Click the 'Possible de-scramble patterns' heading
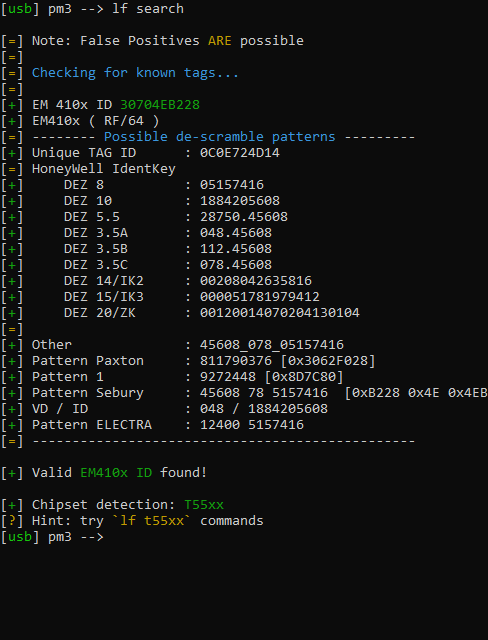Screen dimensions: 488x640 click(220, 137)
